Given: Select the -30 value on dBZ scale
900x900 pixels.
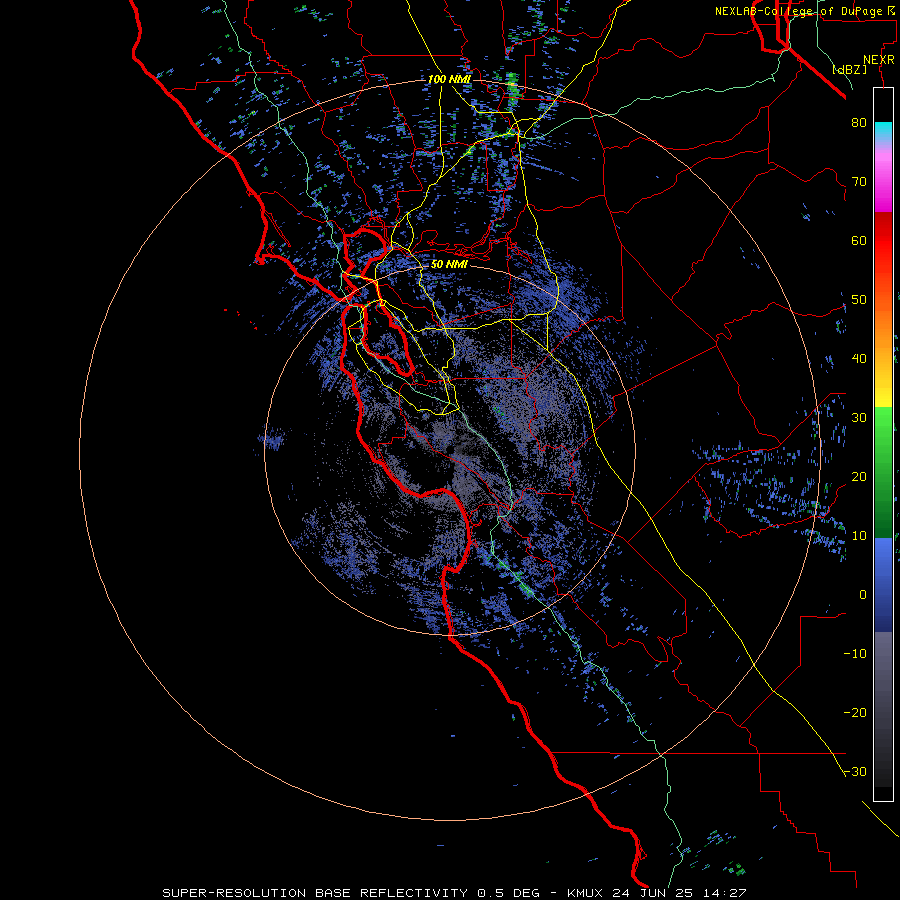Looking at the screenshot, I should coord(855,772).
